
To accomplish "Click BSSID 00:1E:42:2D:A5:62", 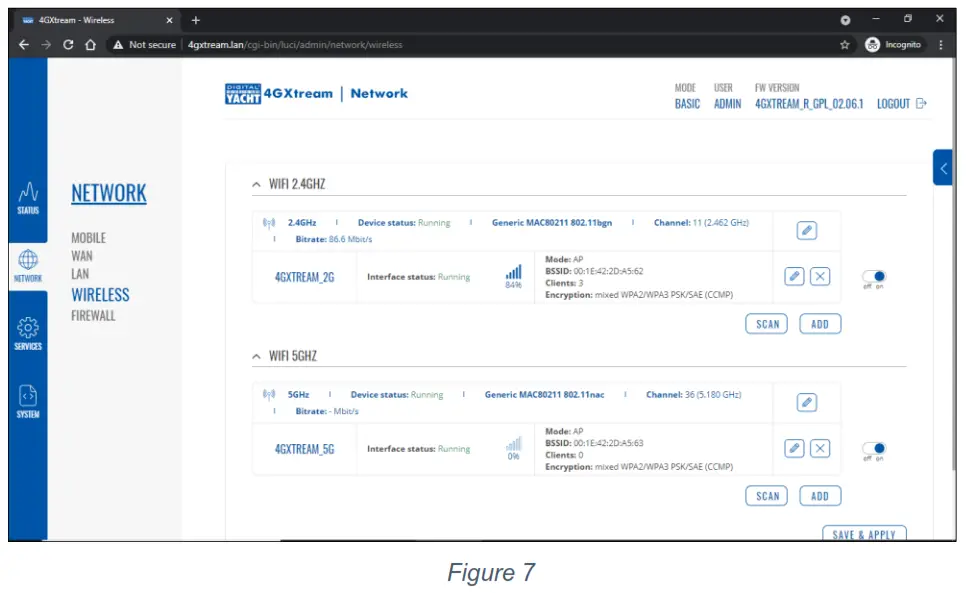I will click(594, 271).
